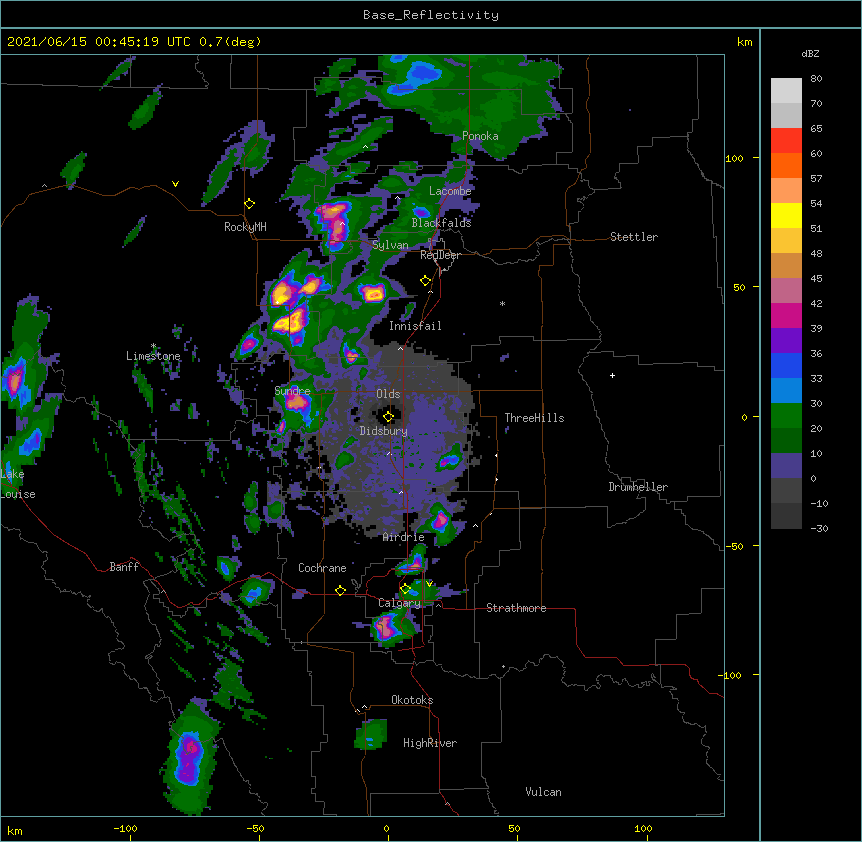Click the Limestone label

pos(153,356)
